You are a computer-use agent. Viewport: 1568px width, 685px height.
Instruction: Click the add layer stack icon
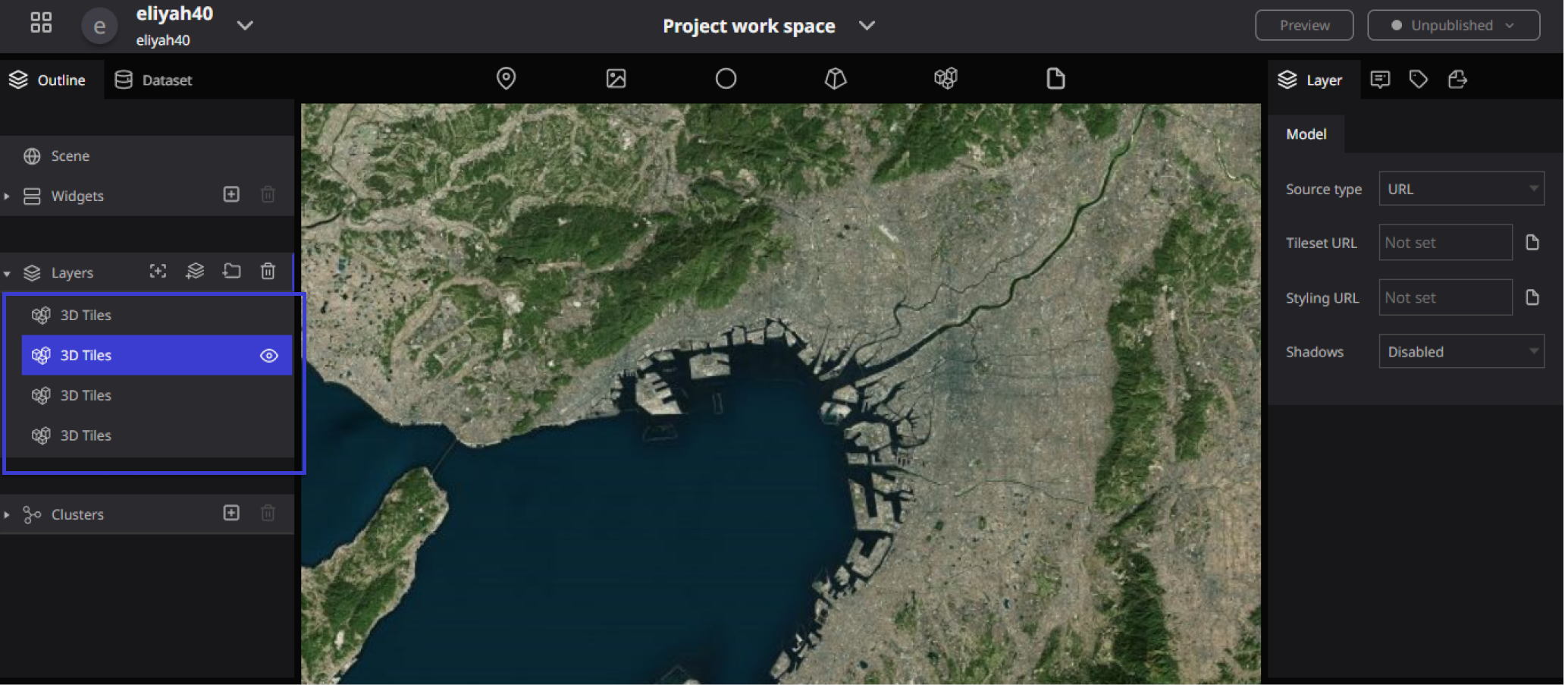click(x=195, y=271)
